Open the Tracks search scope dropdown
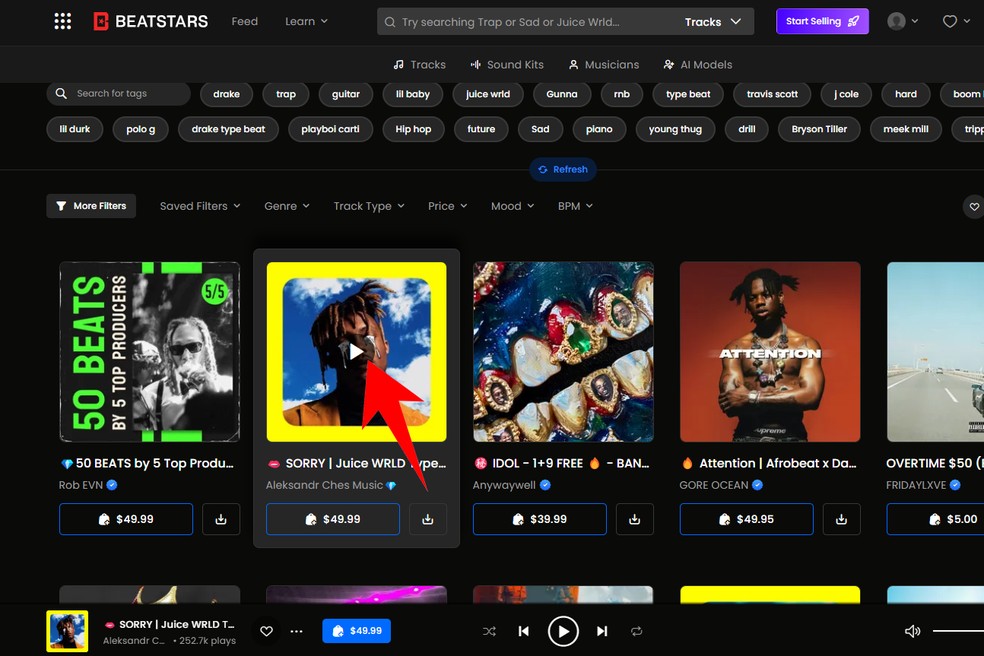Image resolution: width=984 pixels, height=656 pixels. (713, 22)
